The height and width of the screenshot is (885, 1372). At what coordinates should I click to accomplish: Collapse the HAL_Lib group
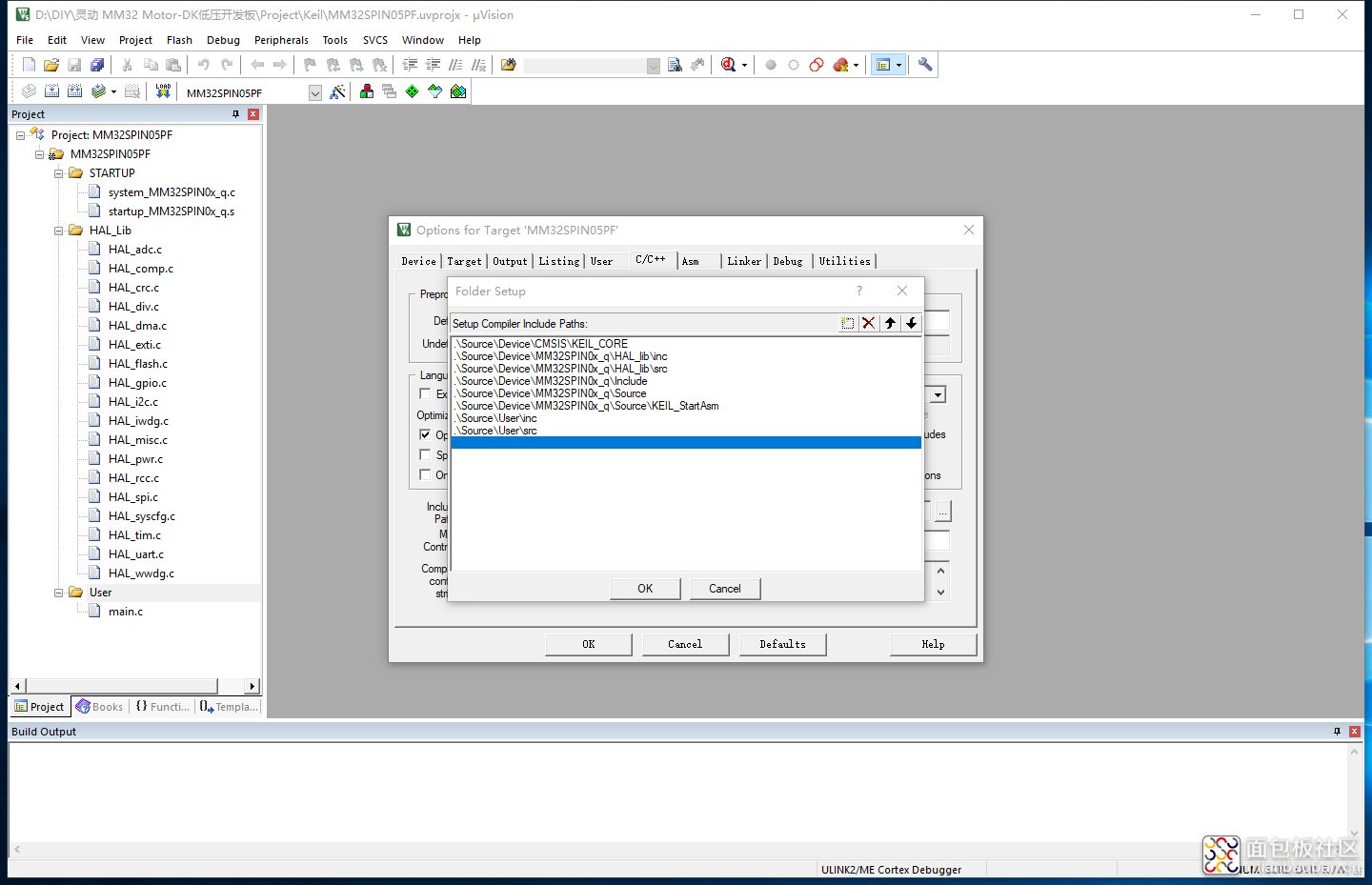tap(58, 231)
